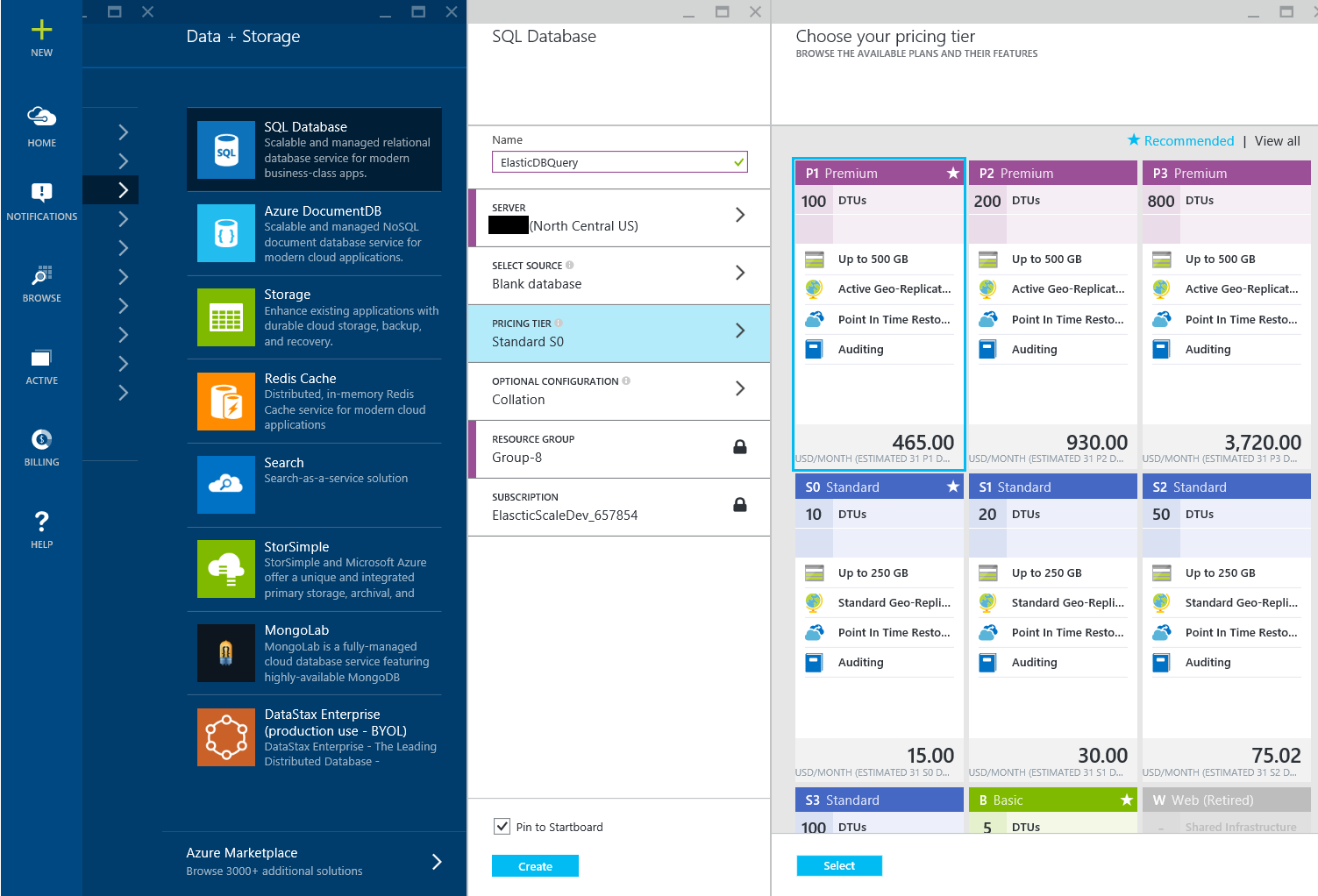Open Azure DocumentDB from the list
The height and width of the screenshot is (896, 1318).
pyautogui.click(x=226, y=233)
